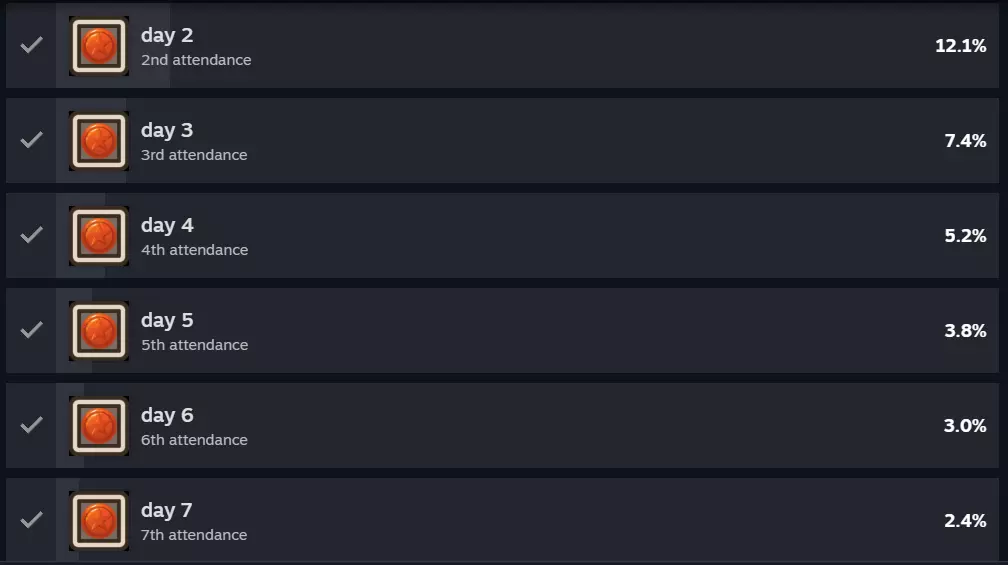Click the day 6 achievement badge icon
Screen dimensions: 1008x565
pyautogui.click(x=99, y=426)
